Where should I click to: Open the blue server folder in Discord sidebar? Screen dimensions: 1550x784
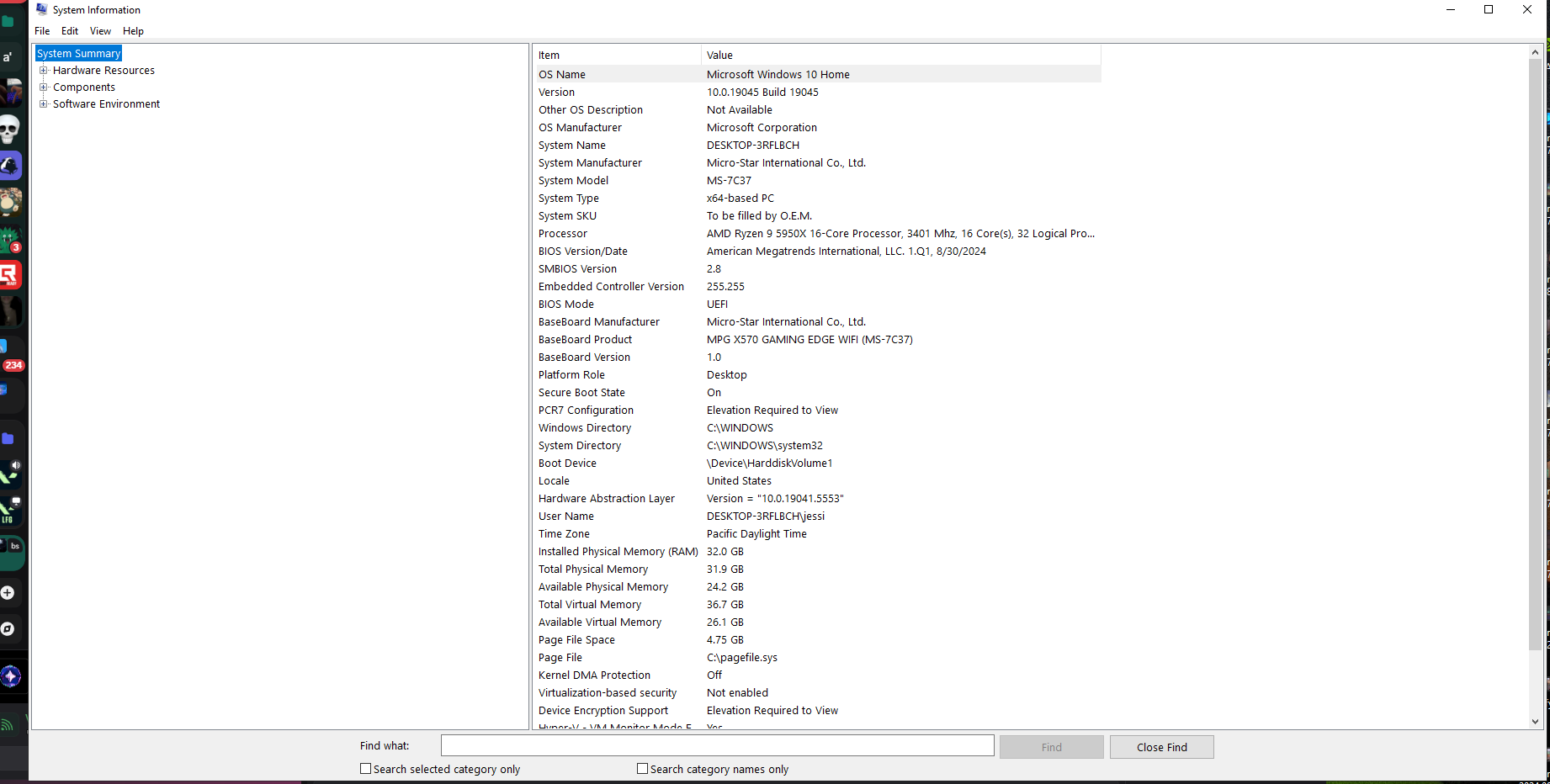(8, 438)
